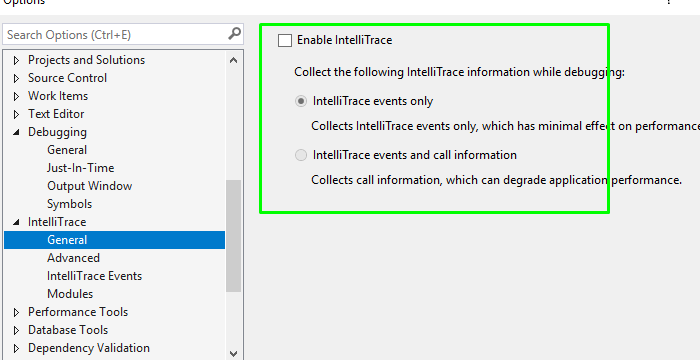Select IntelliTrace category label
The width and height of the screenshot is (700, 360).
coord(57,222)
